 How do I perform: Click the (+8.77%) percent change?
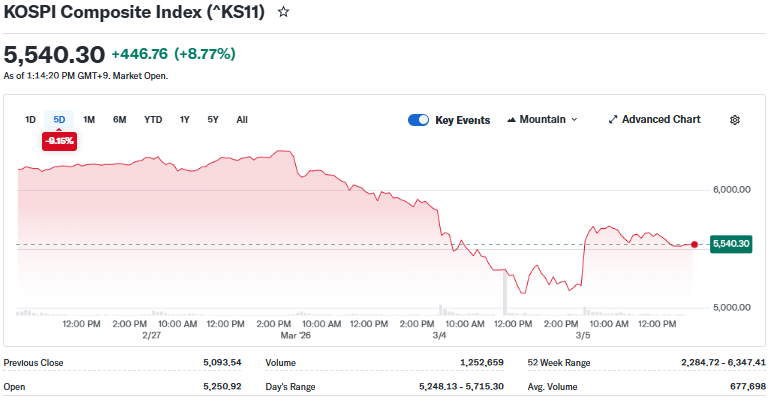coord(204,54)
